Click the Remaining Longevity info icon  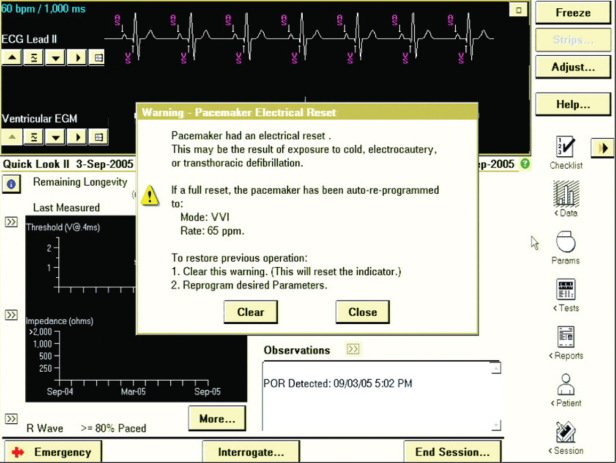pyautogui.click(x=11, y=184)
